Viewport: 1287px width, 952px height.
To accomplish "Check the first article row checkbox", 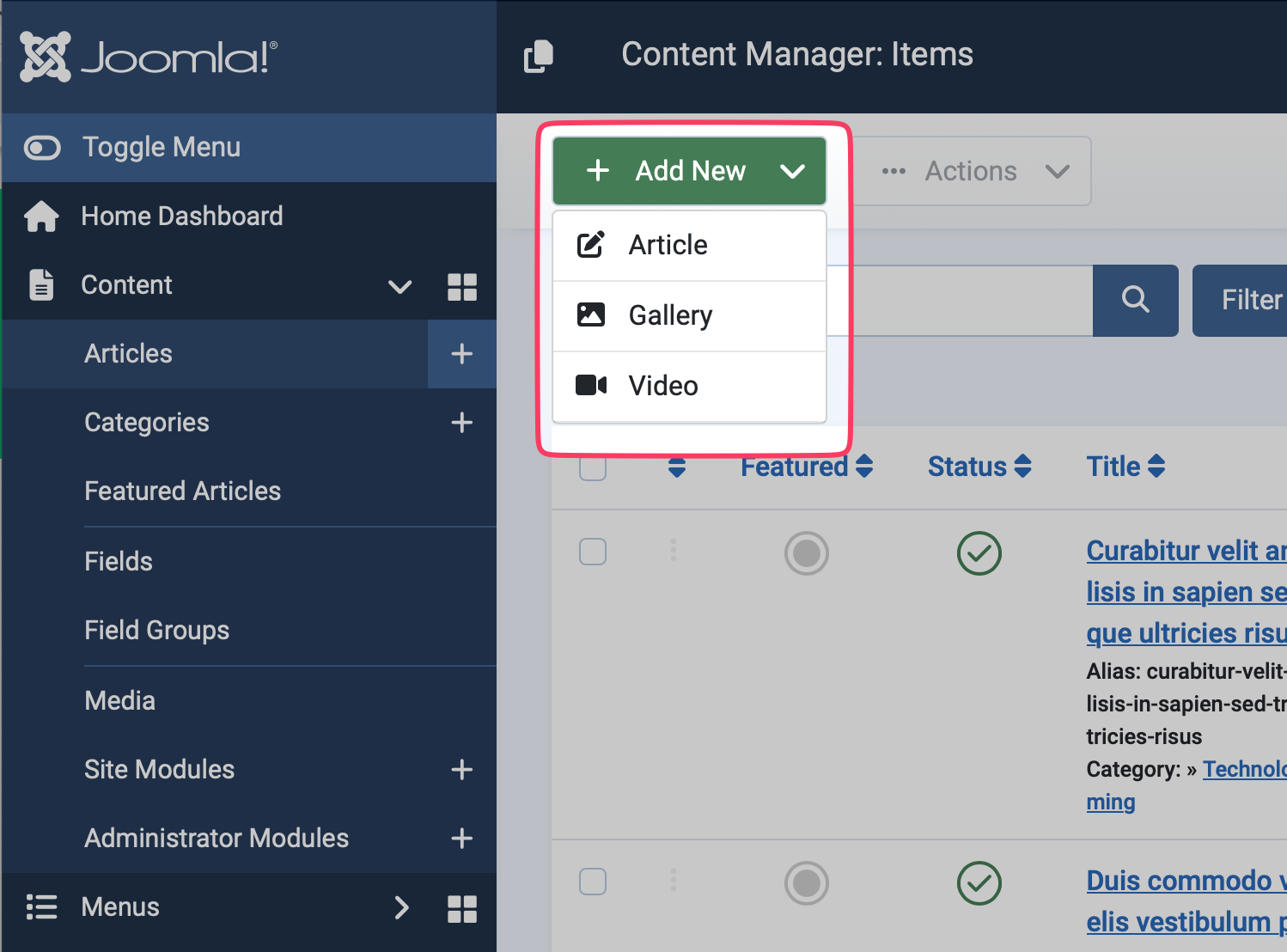I will pyautogui.click(x=593, y=552).
